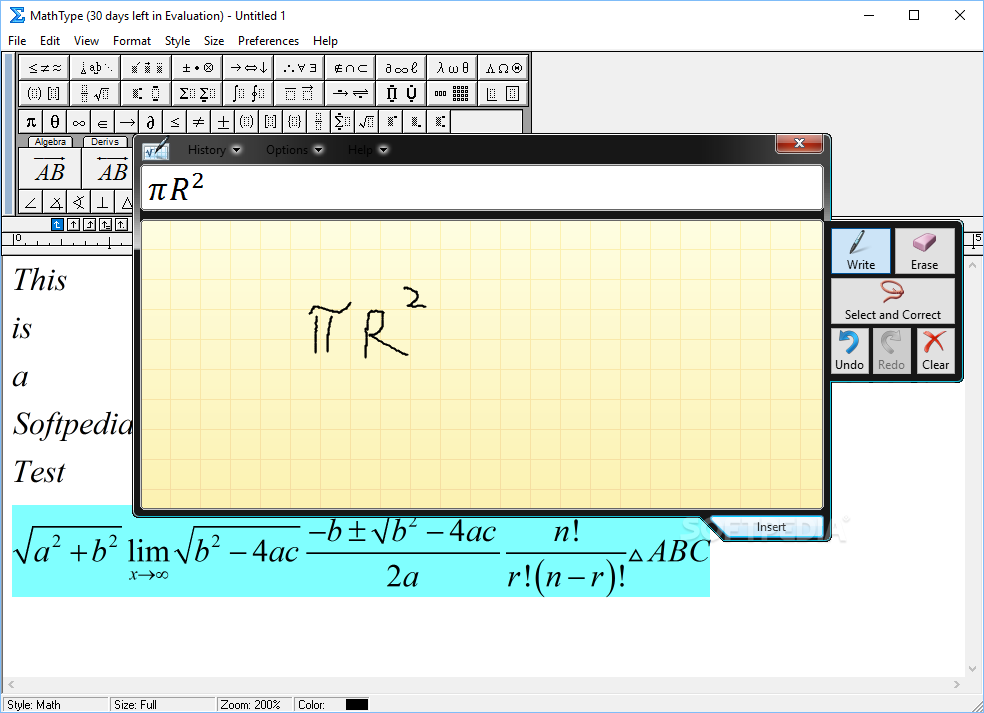Open the spaces and ellipses palette

tap(95, 68)
